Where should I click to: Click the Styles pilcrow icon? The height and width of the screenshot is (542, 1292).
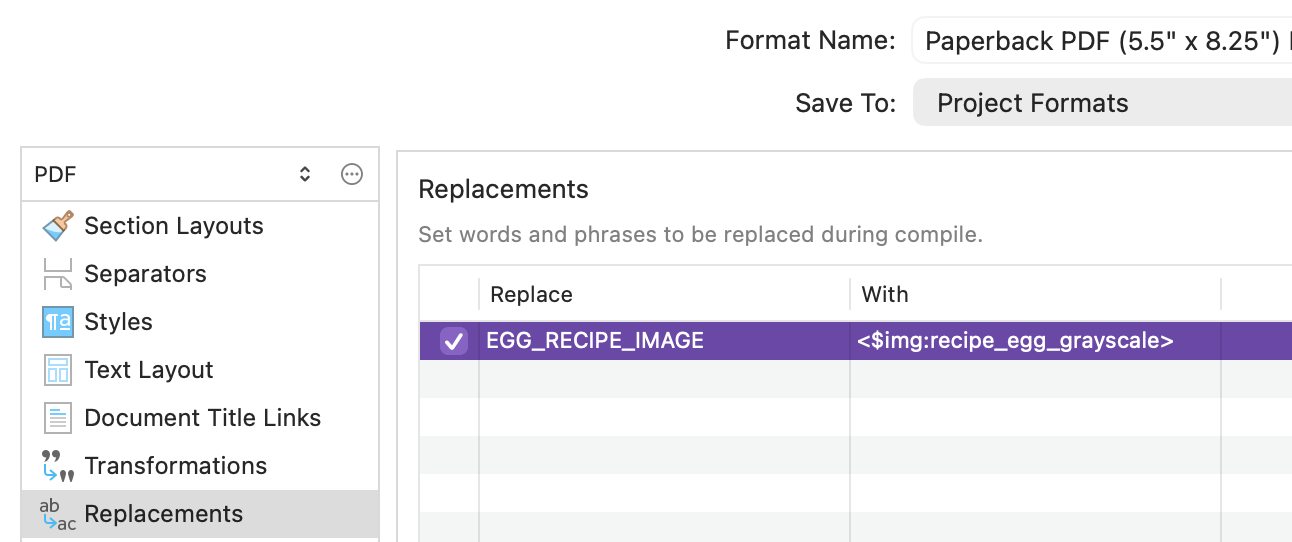[58, 322]
